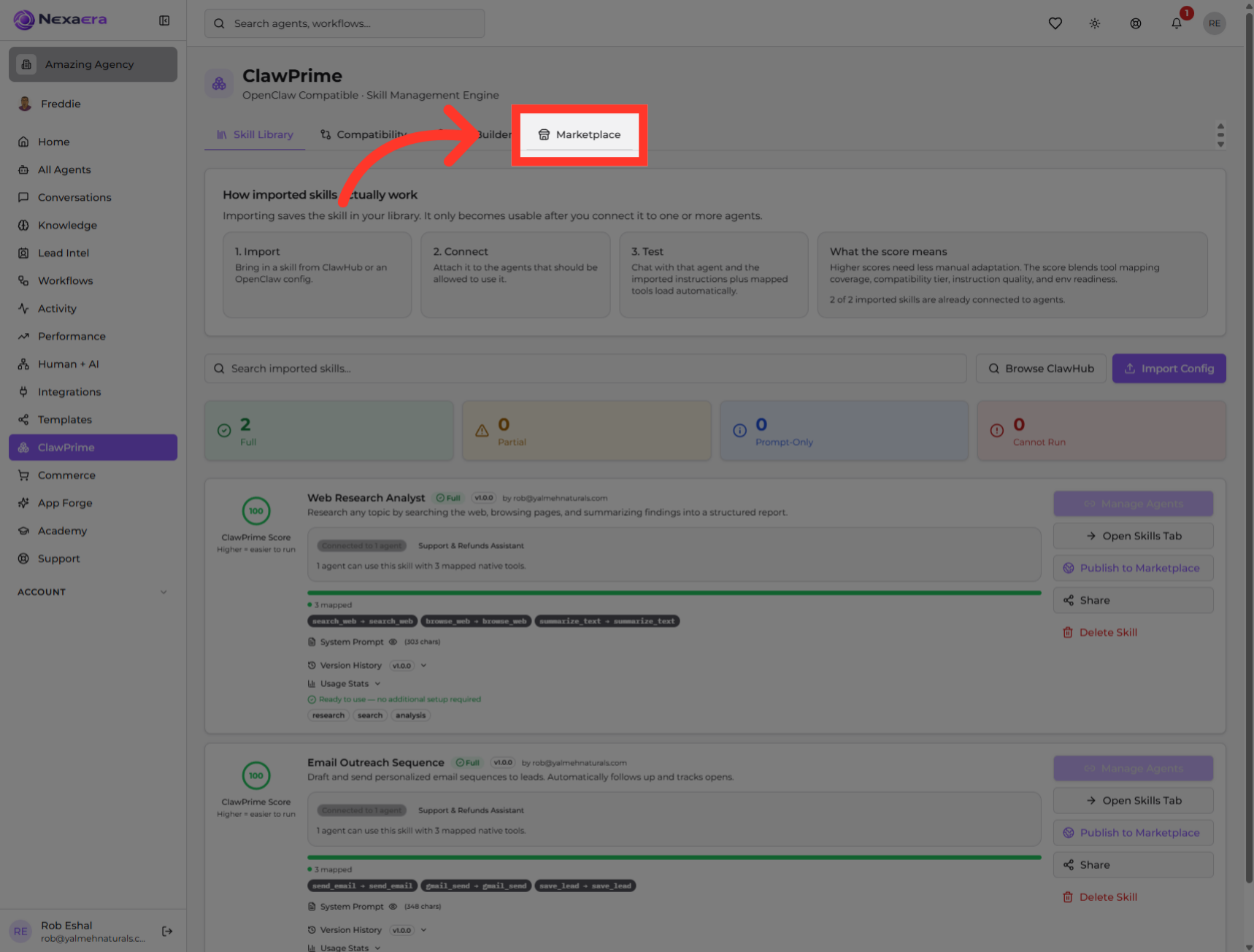This screenshot has height=952, width=1254.
Task: Open Academy section
Action: click(93, 530)
